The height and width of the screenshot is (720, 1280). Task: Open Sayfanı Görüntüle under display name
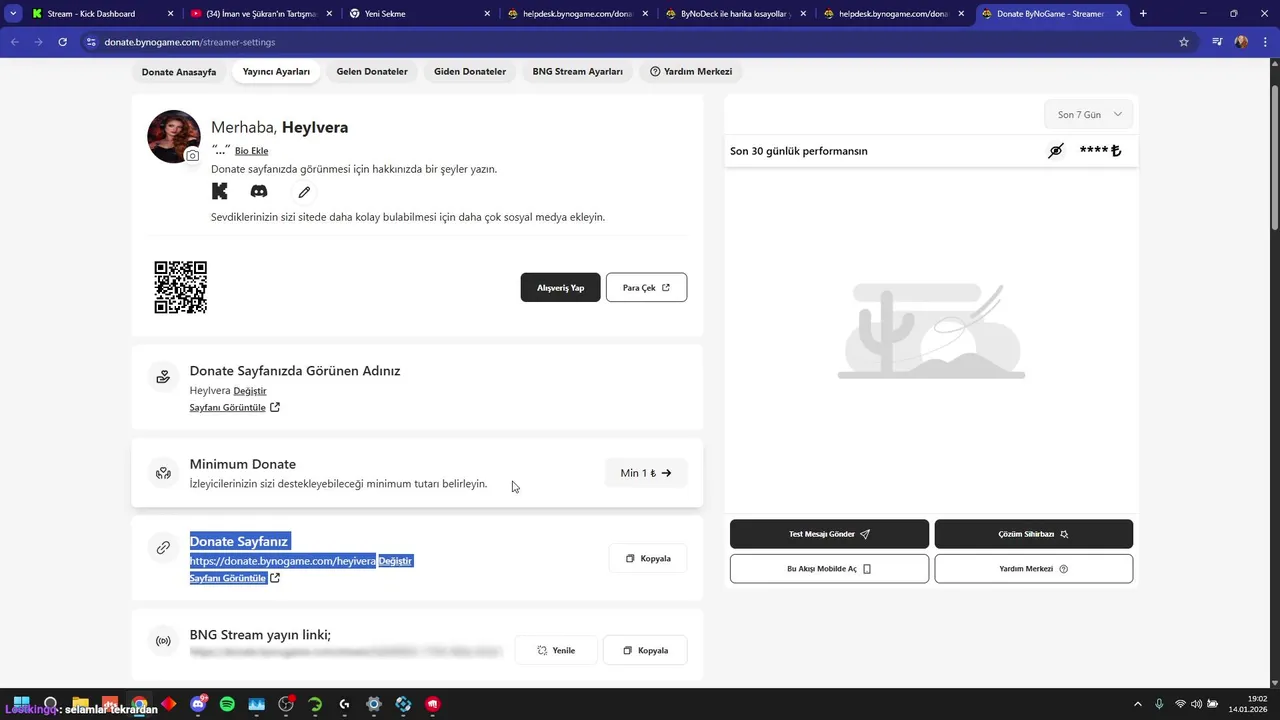235,408
